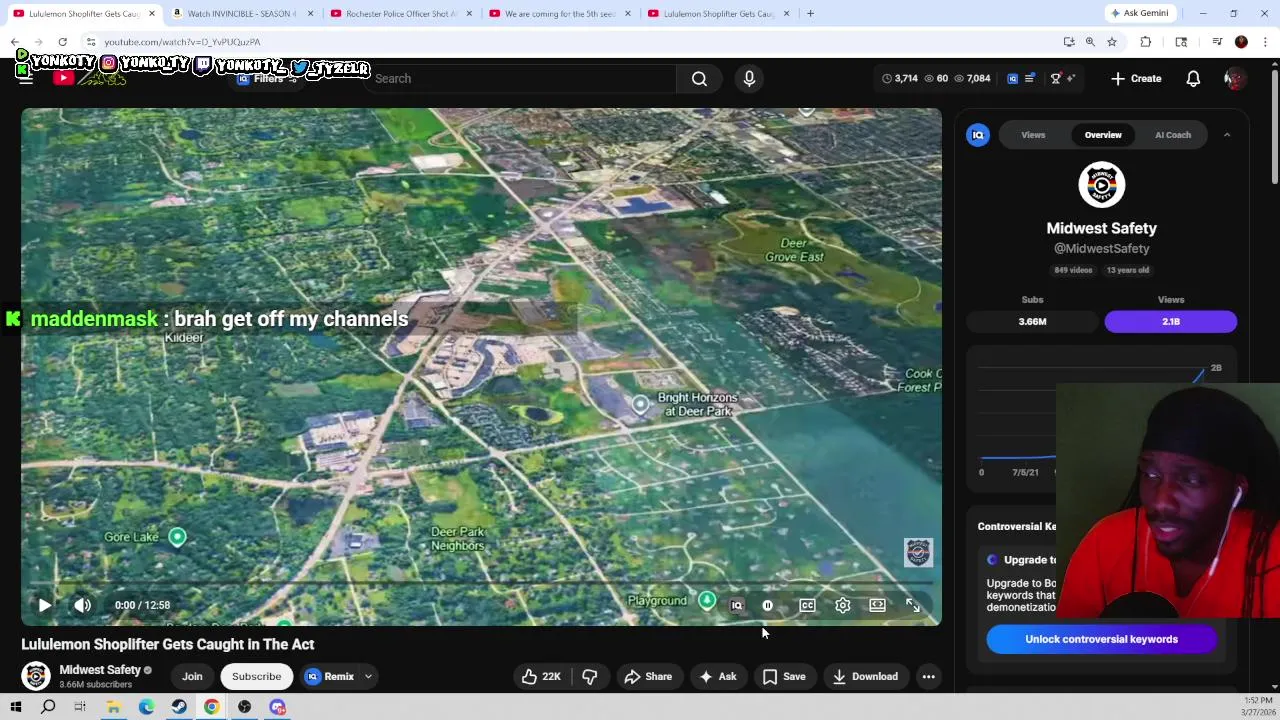Mute the video with the volume icon
The width and height of the screenshot is (1280, 720).
tap(83, 605)
